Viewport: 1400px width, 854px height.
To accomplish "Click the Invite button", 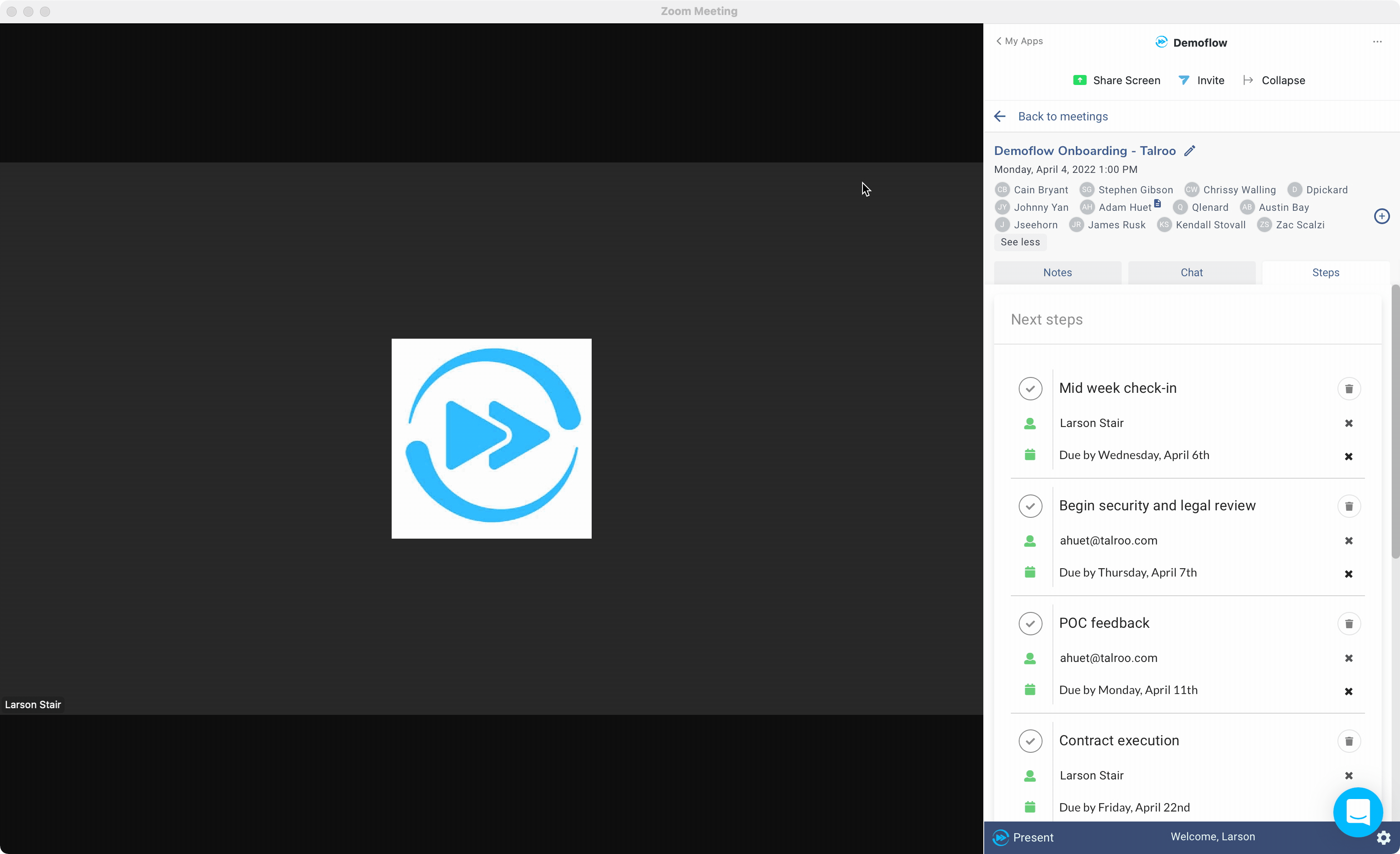I will [1201, 80].
